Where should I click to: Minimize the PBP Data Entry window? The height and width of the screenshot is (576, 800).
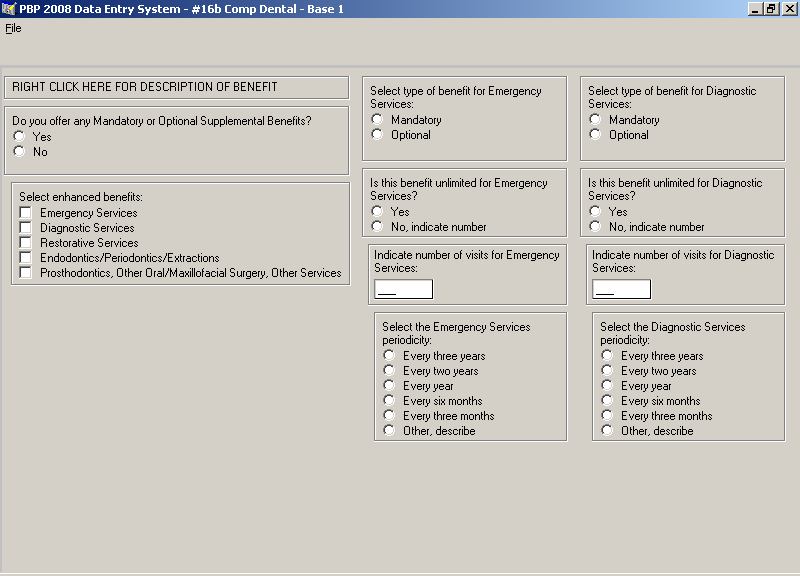coord(756,9)
